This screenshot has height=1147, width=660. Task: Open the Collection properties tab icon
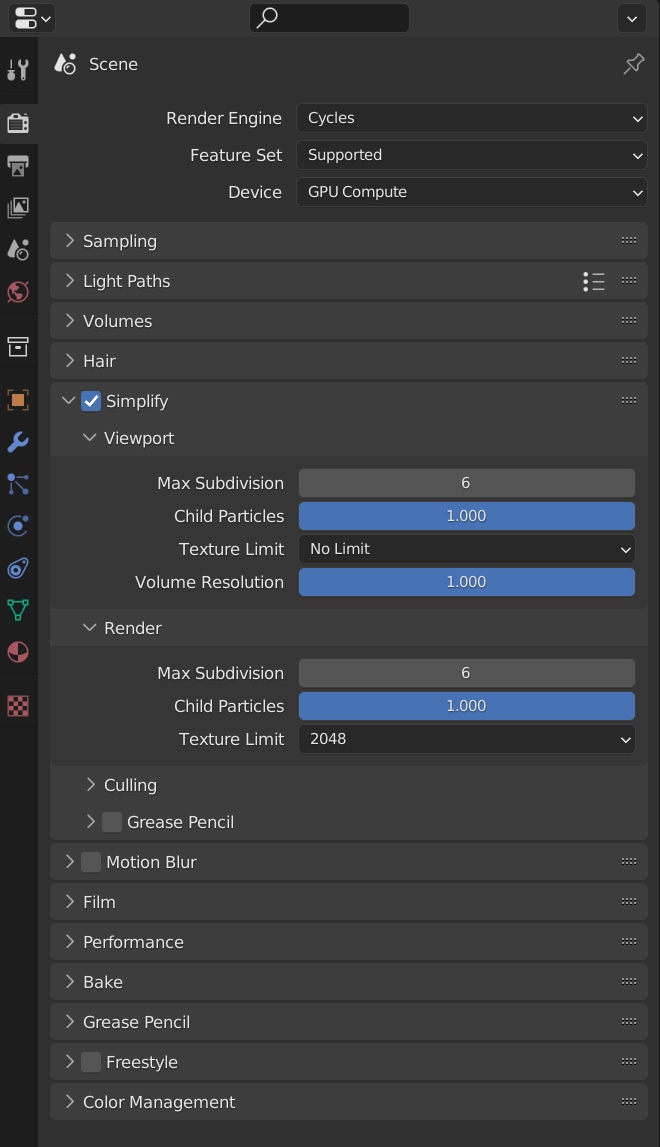click(x=18, y=347)
